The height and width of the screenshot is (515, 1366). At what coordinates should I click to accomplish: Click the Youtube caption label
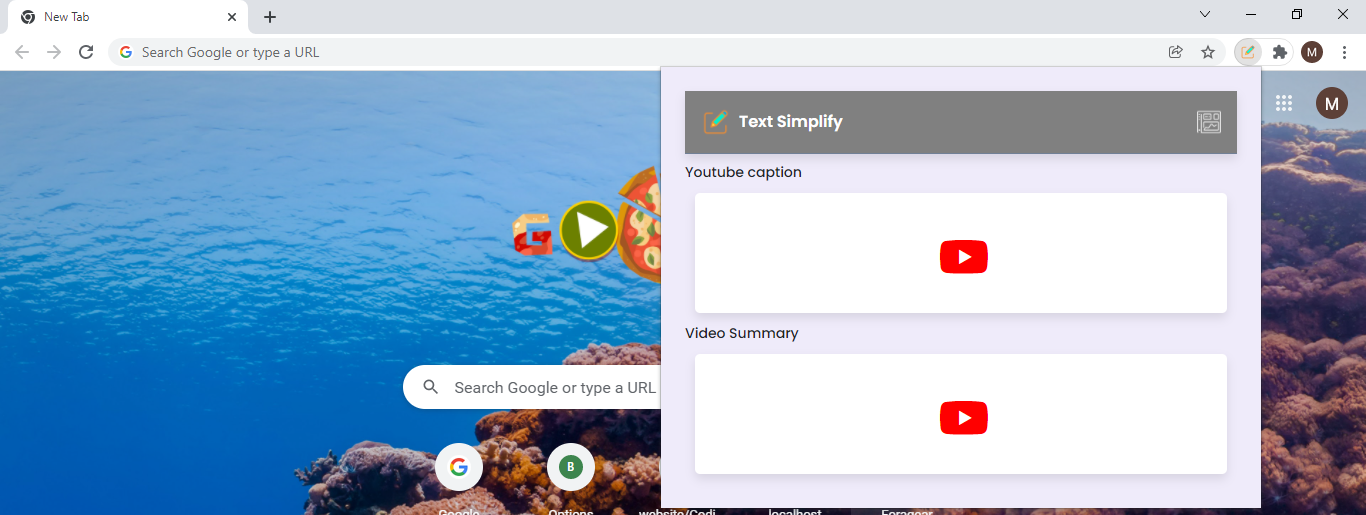pyautogui.click(x=743, y=172)
